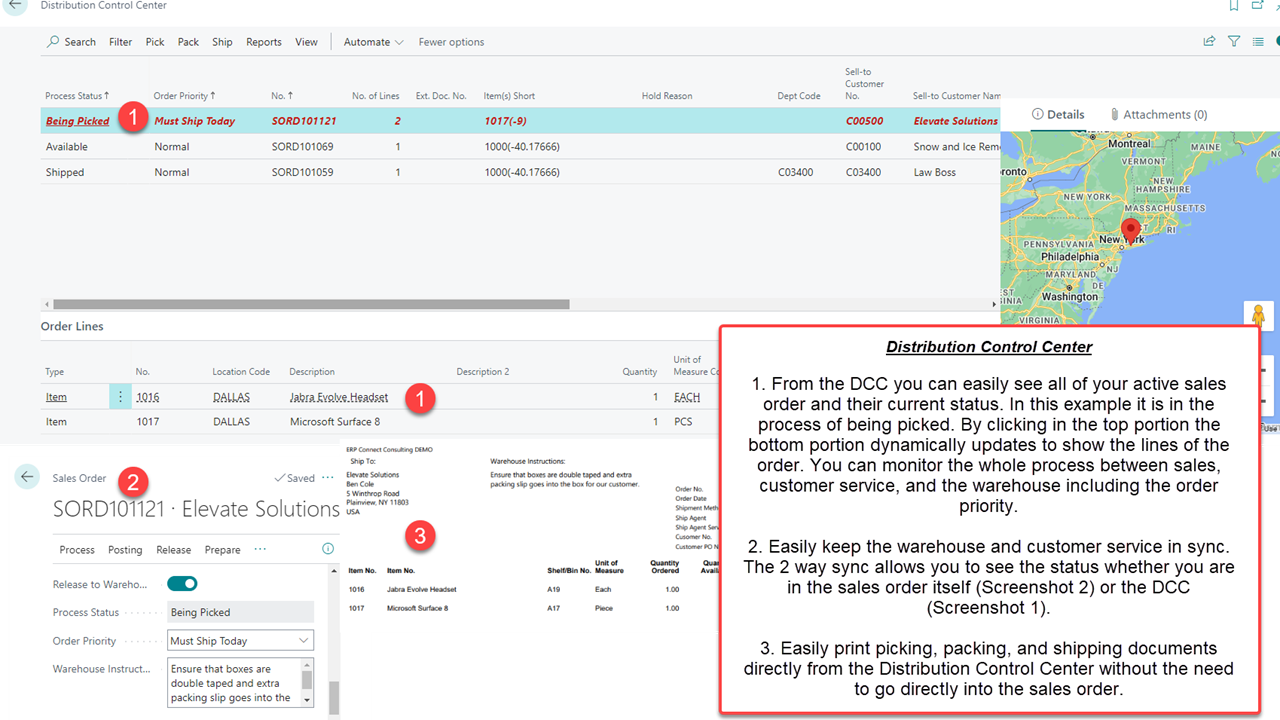Click Fewer options
This screenshot has height=720, width=1280.
[451, 42]
